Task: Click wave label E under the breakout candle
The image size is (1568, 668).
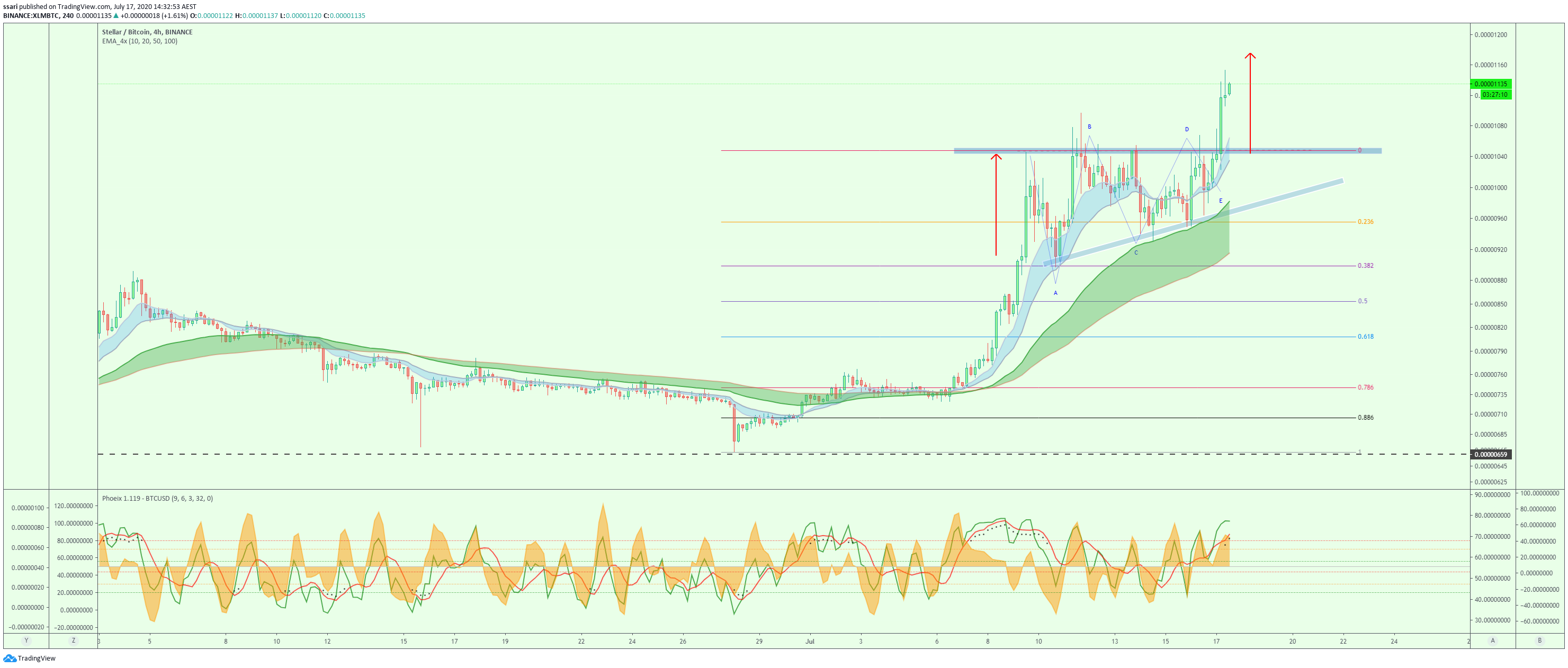Action: pos(1221,201)
